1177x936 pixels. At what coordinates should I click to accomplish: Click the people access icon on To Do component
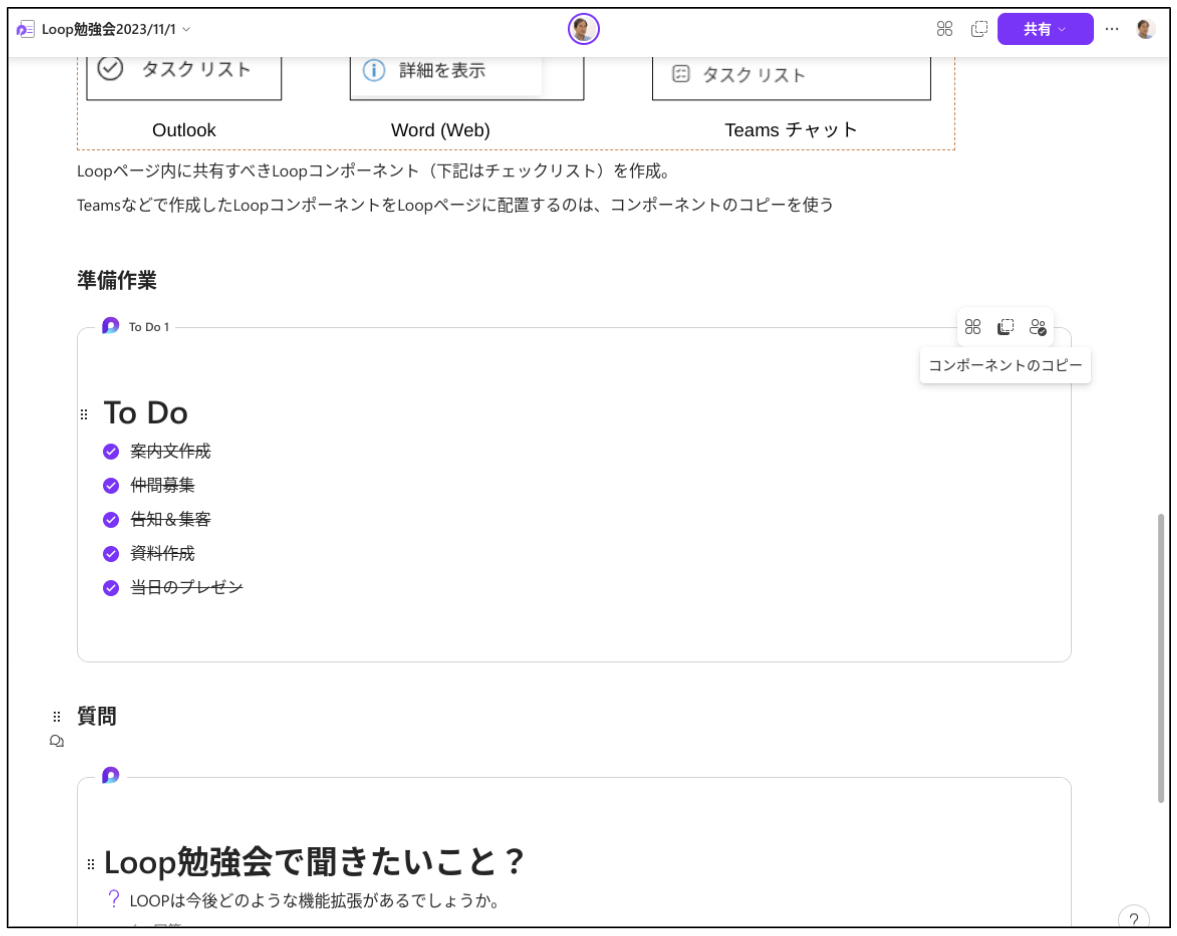[x=1037, y=327]
